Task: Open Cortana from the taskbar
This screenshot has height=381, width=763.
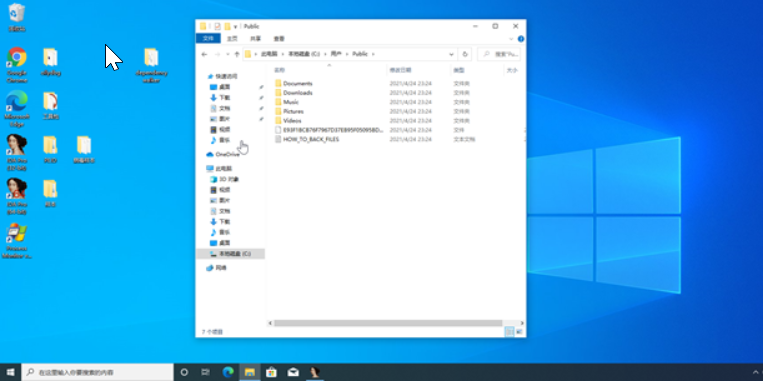Action: pos(184,372)
